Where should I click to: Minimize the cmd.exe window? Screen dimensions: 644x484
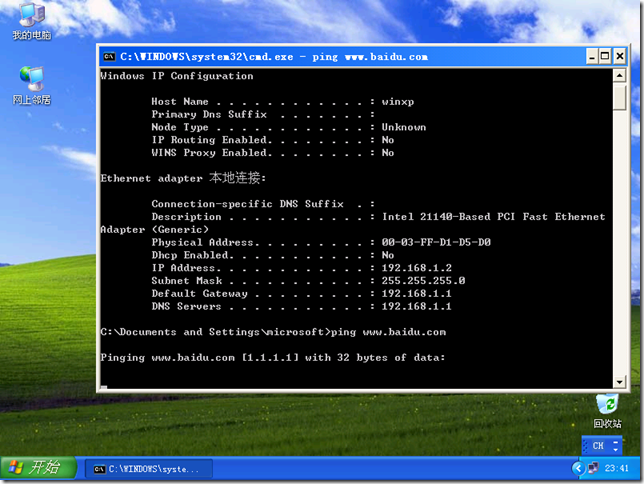point(591,56)
